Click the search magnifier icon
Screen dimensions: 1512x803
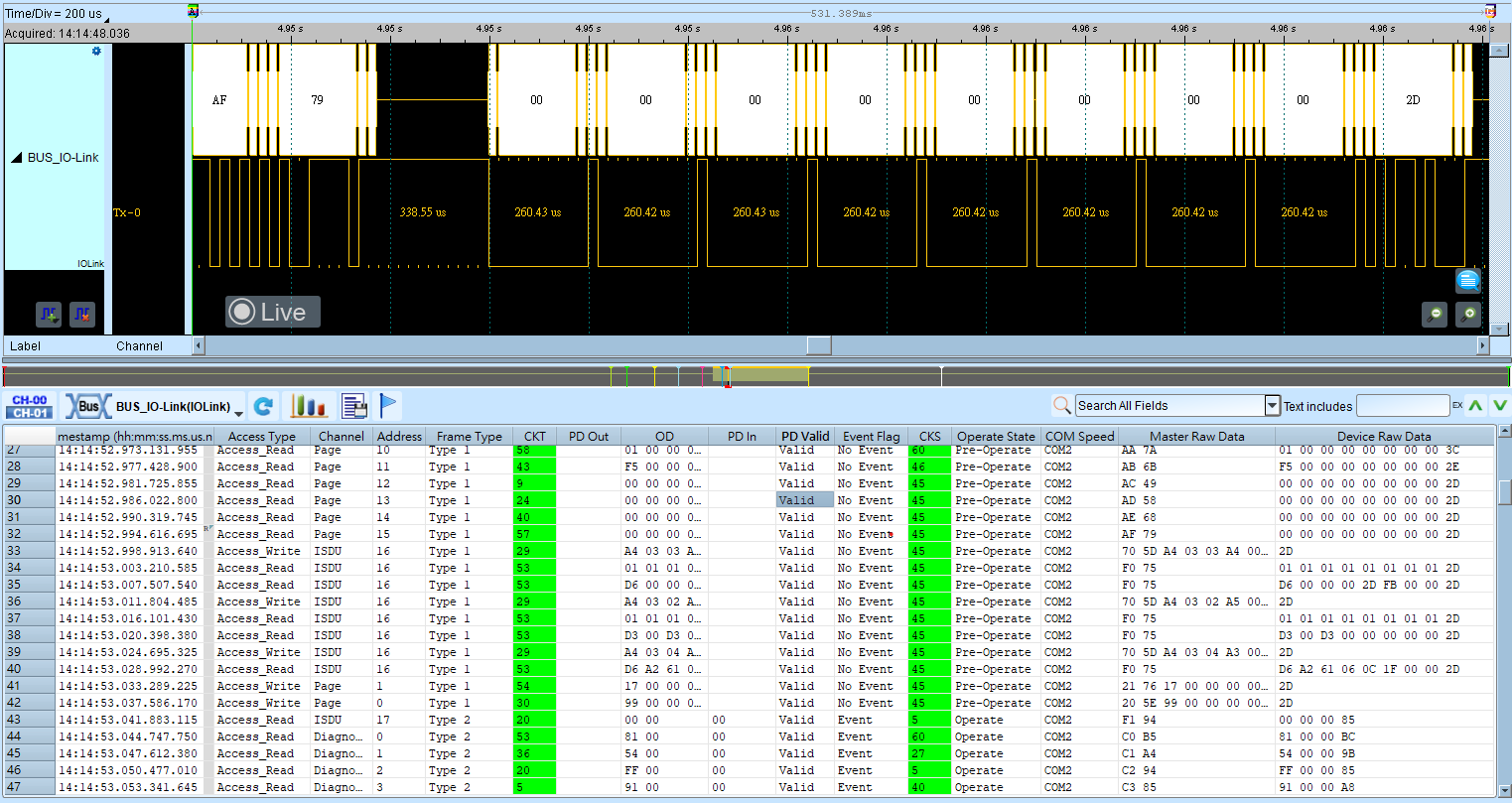1061,405
